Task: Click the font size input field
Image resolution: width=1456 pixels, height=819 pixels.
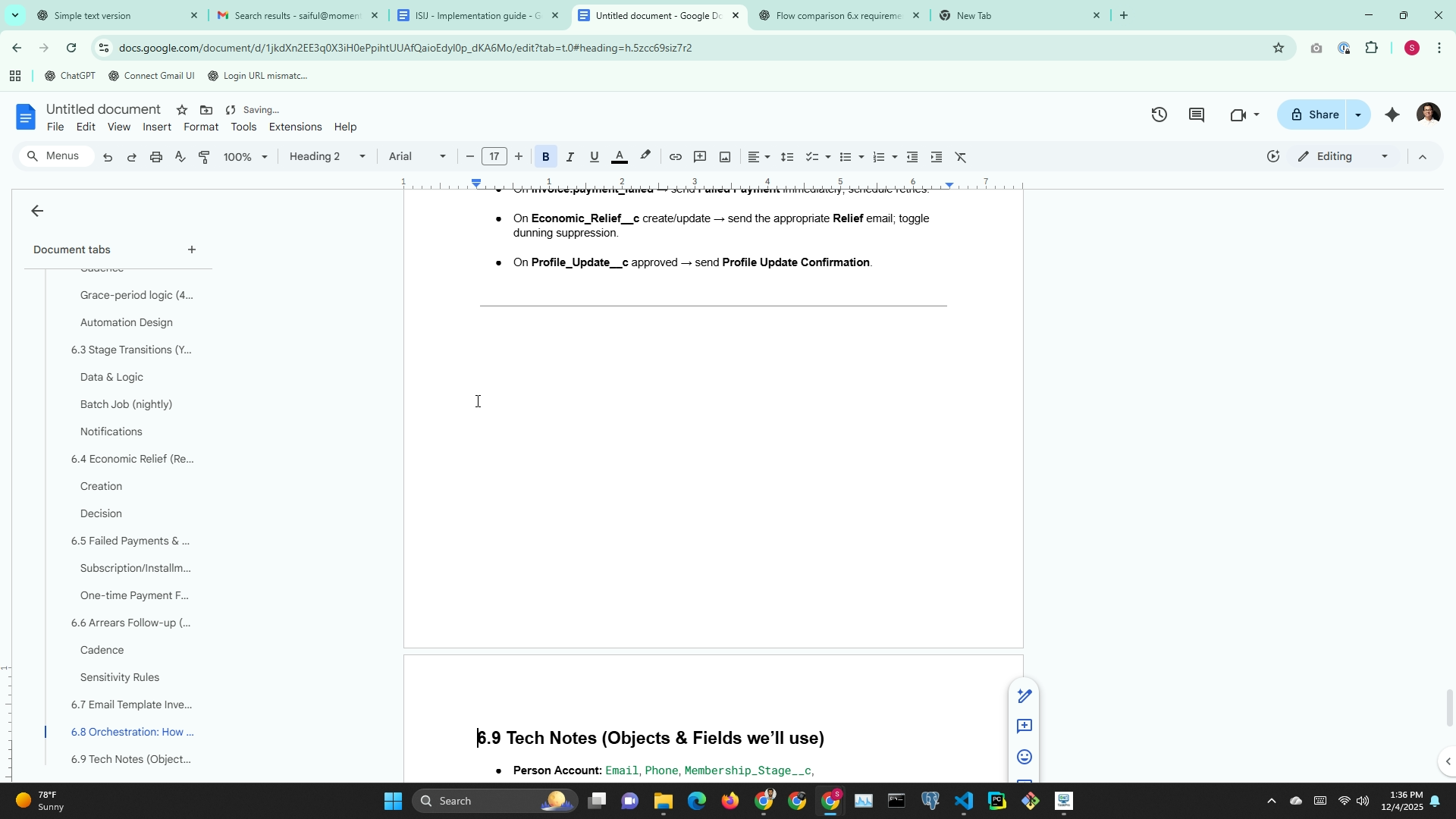Action: coord(494,157)
